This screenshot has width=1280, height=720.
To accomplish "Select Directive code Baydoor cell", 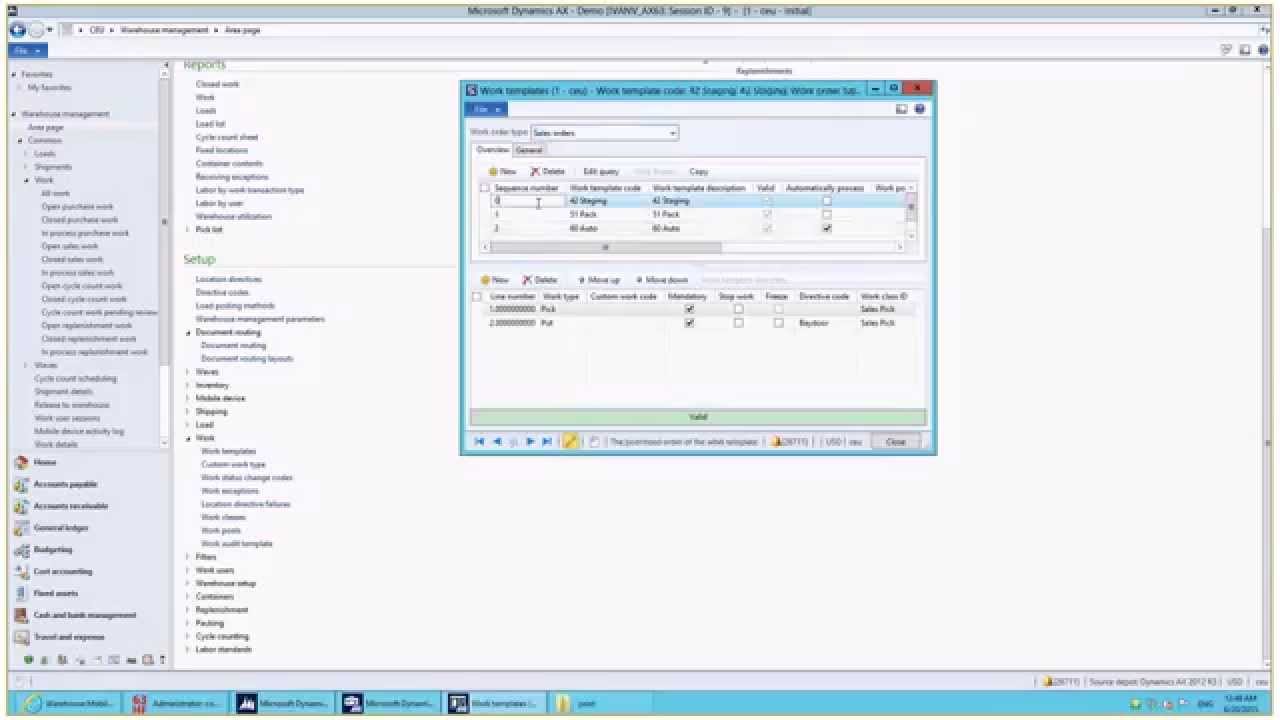I will pos(826,323).
